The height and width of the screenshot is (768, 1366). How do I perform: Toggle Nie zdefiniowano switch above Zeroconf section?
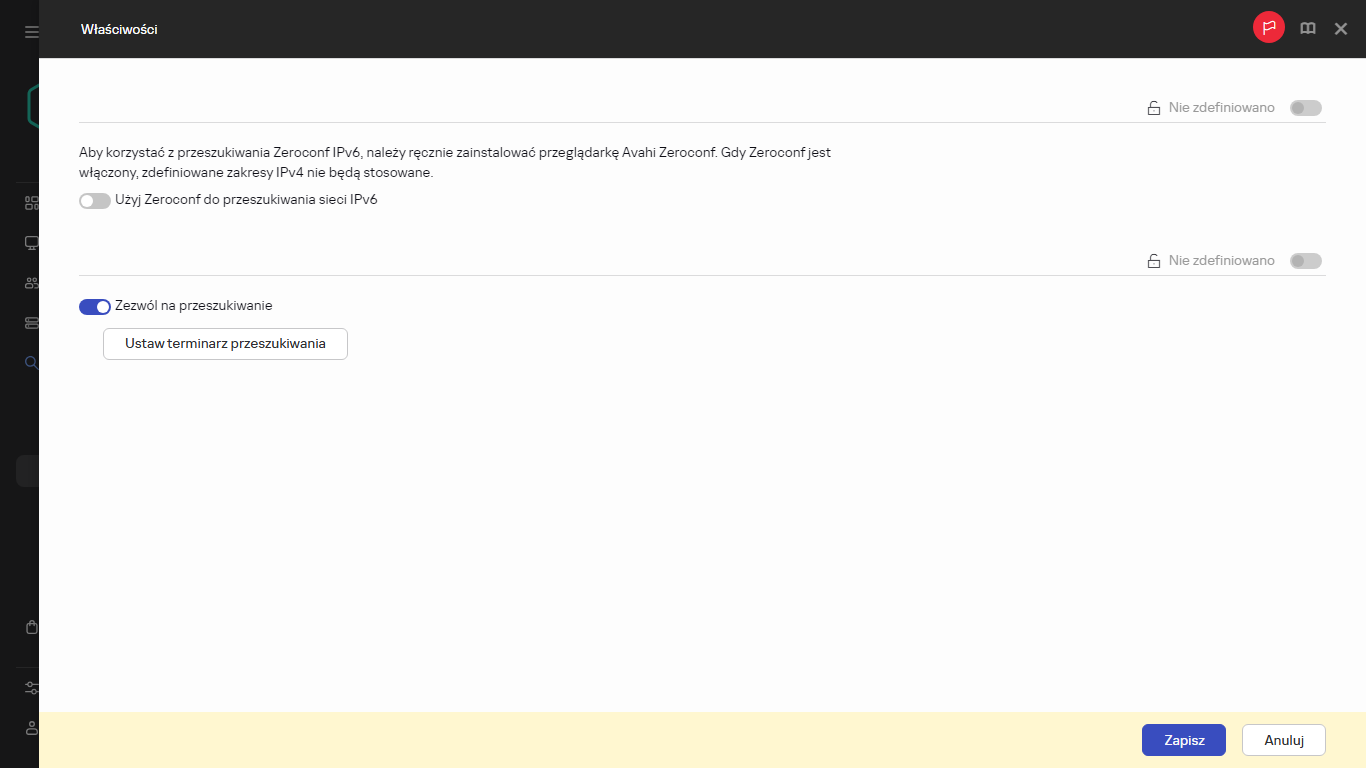tap(1306, 108)
